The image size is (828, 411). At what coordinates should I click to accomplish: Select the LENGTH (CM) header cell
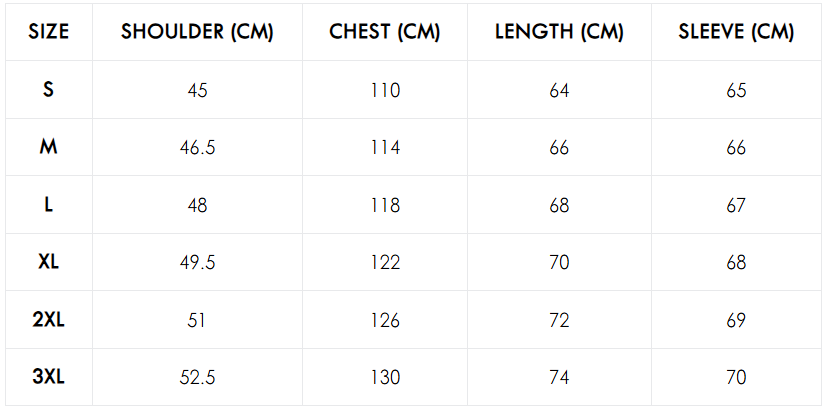[559, 32]
